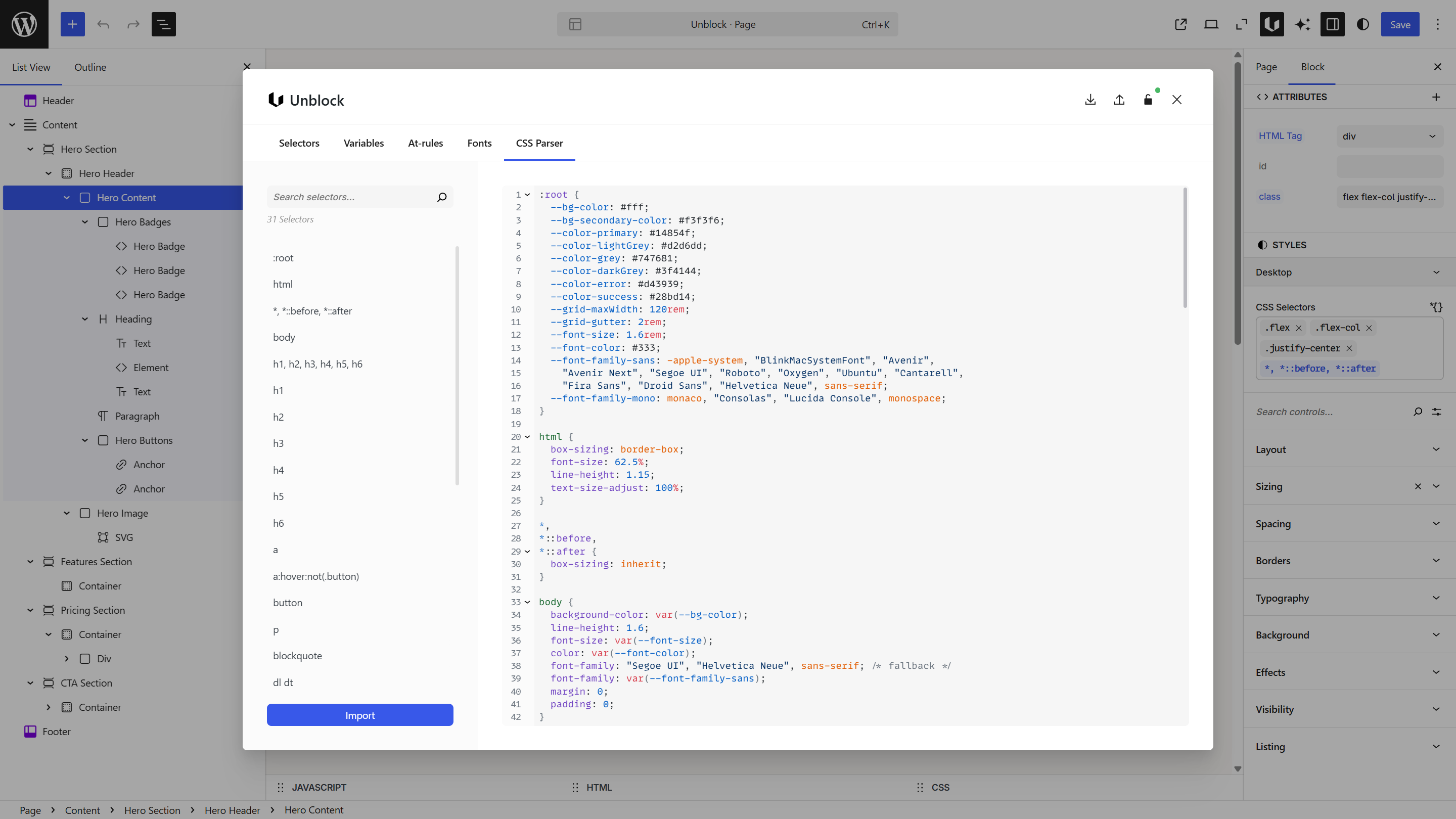Collapse the Hero Section tree item
Viewport: 1456px width, 819px height.
click(x=30, y=149)
